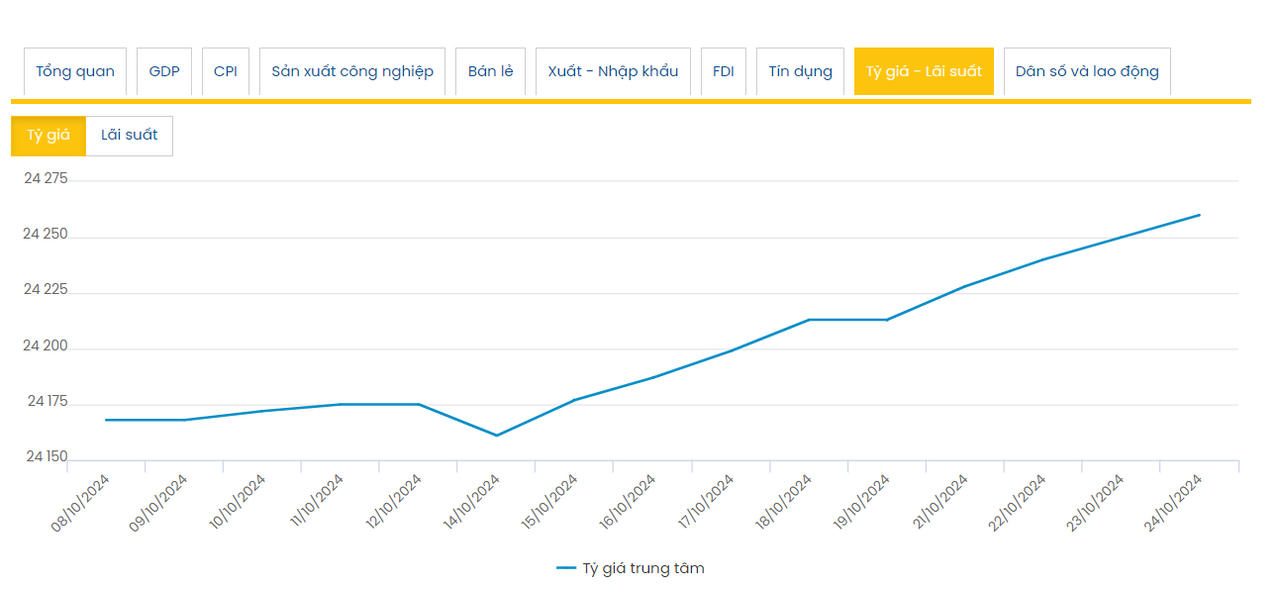The height and width of the screenshot is (591, 1279).
Task: Click the Tỷ giá - Lãi suất tab
Action: (923, 71)
